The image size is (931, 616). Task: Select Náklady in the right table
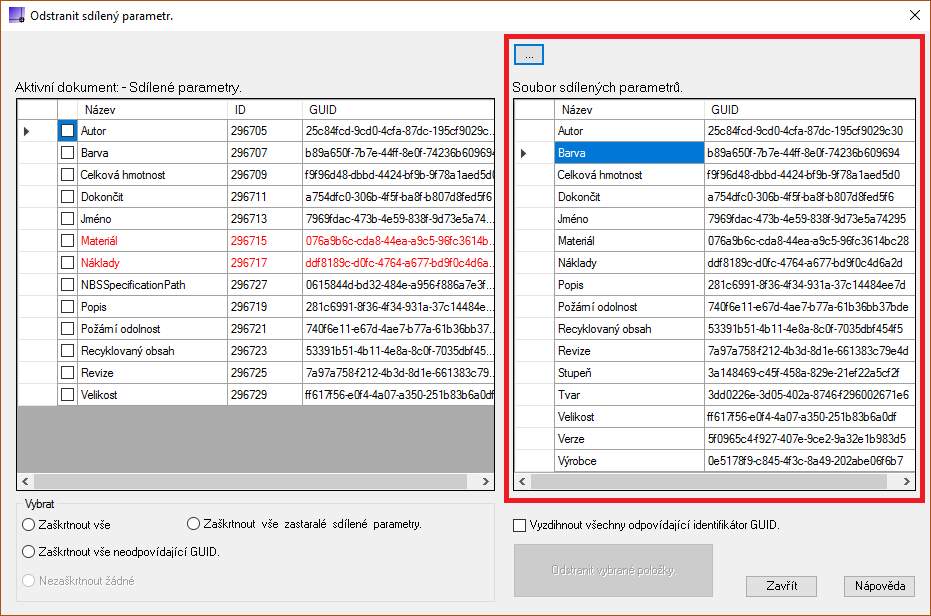714,263
